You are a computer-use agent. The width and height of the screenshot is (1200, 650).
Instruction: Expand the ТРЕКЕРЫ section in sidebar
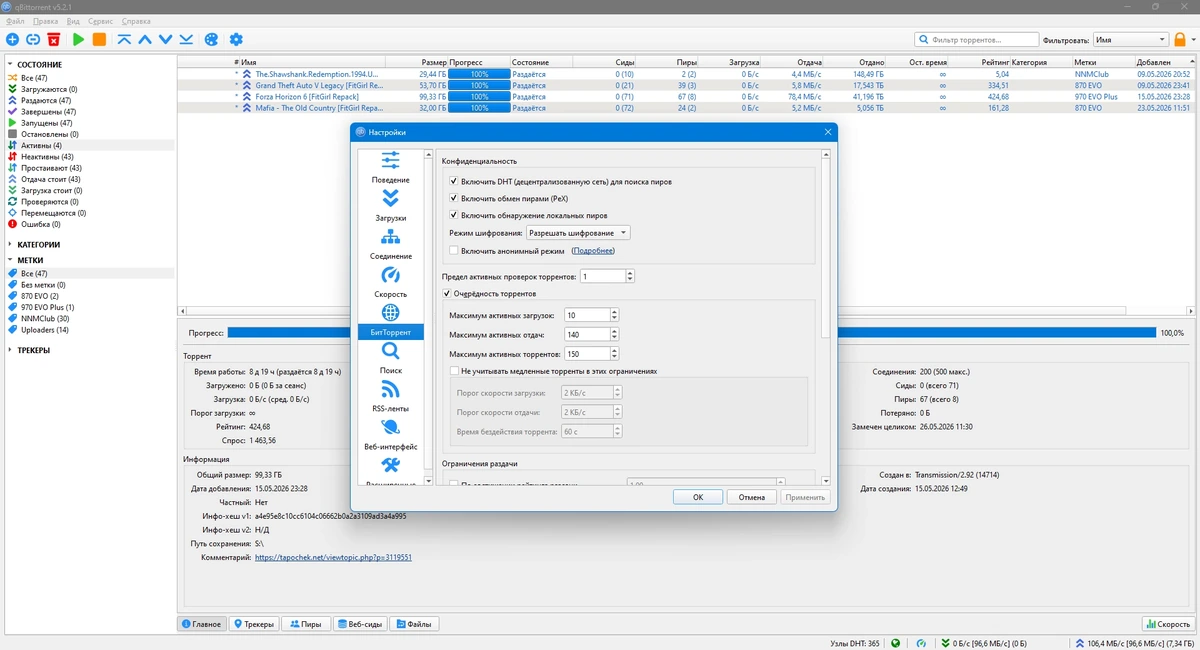point(10,350)
